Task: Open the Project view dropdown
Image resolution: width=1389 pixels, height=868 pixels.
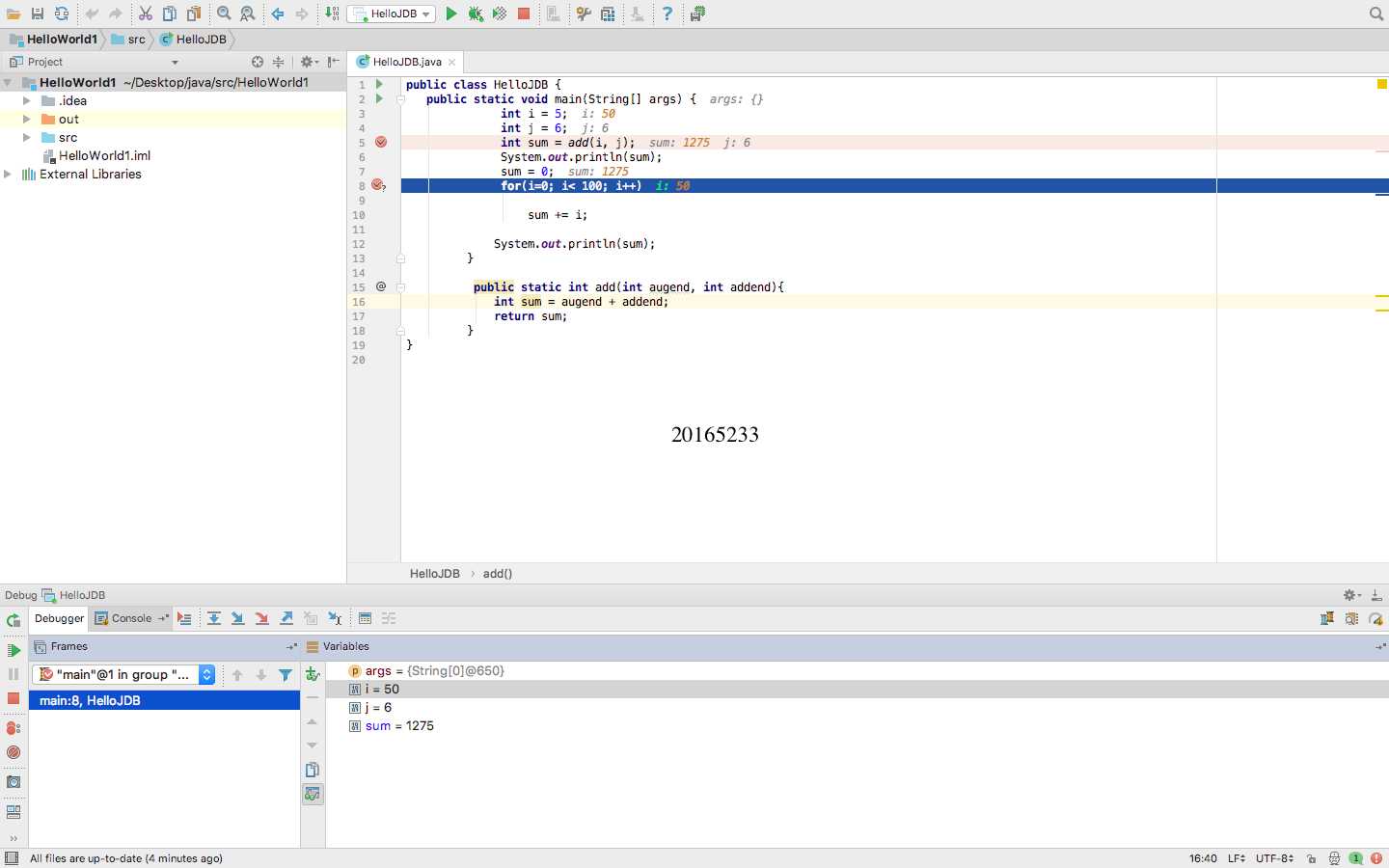Action: (x=175, y=62)
